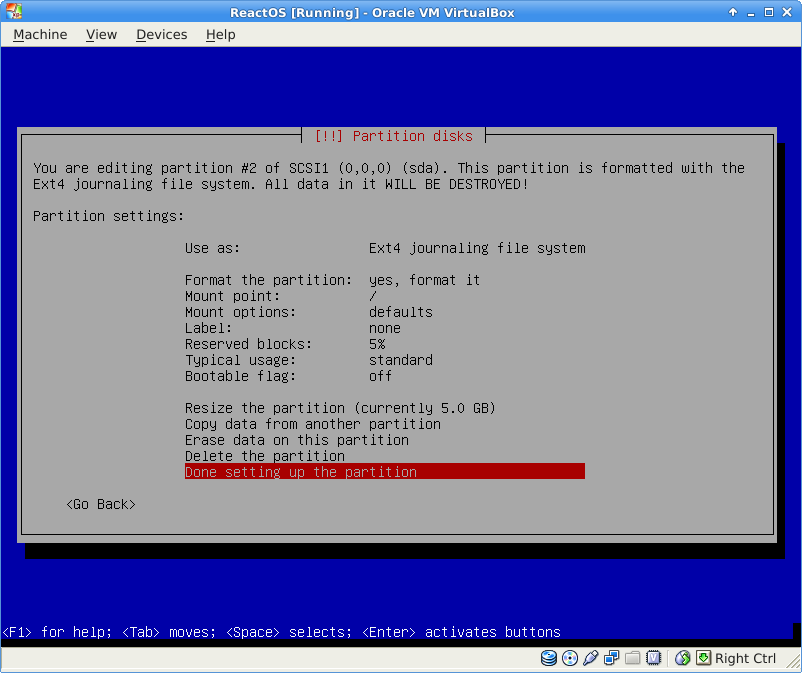Open the Machine menu
The image size is (802, 673).
40,34
